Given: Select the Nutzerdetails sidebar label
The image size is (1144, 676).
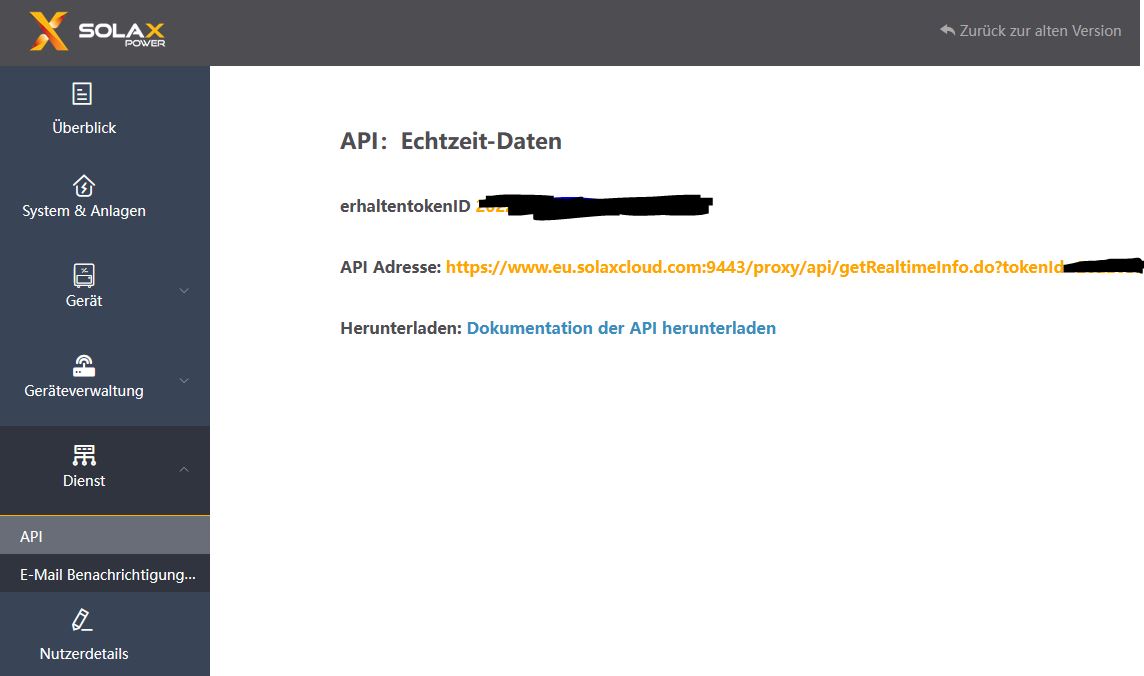Looking at the screenshot, I should click(84, 653).
